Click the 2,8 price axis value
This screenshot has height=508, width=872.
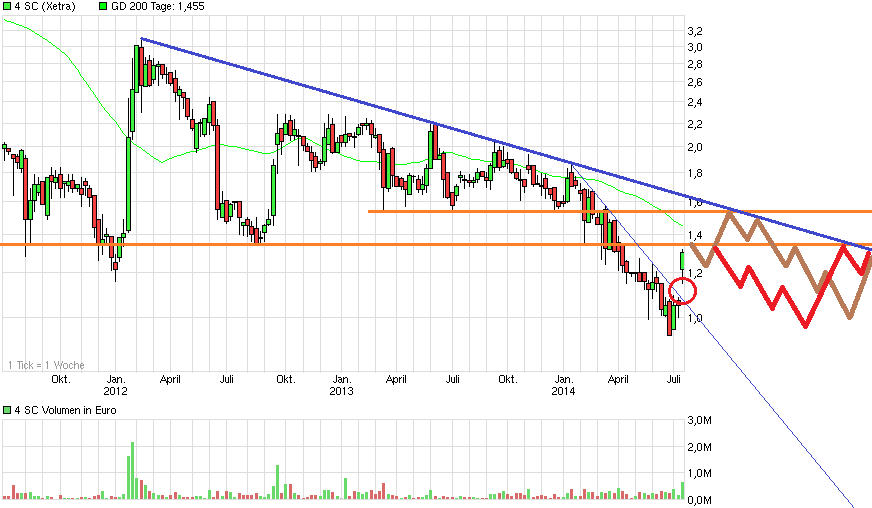695,65
